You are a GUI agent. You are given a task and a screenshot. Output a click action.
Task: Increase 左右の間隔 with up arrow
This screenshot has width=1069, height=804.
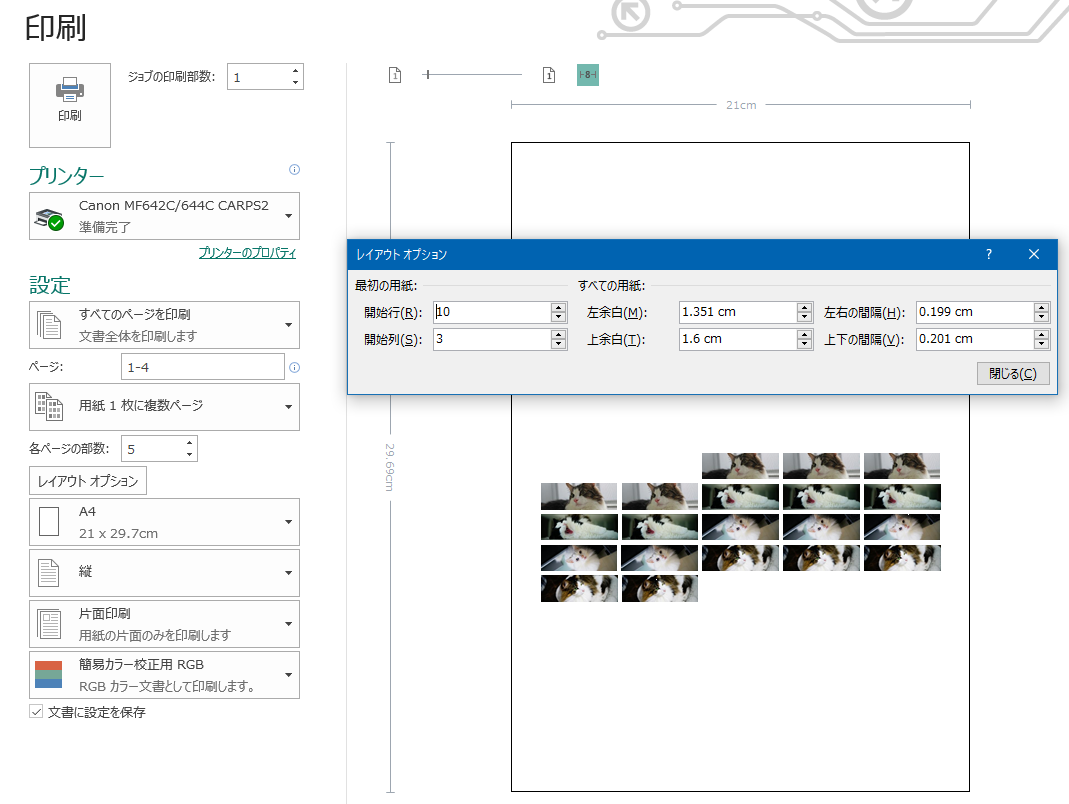[1041, 308]
